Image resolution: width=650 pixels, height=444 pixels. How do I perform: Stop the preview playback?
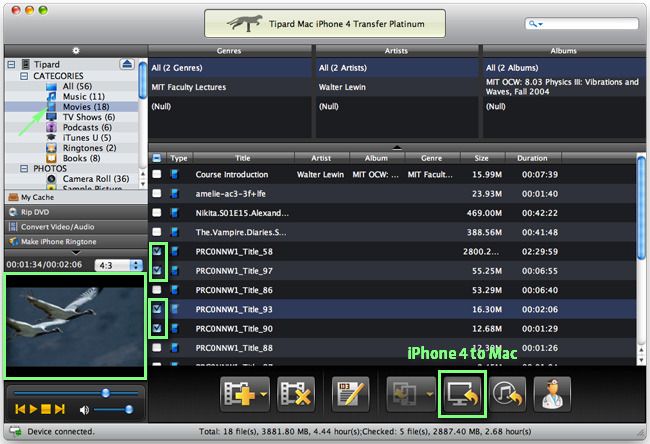tap(46, 410)
